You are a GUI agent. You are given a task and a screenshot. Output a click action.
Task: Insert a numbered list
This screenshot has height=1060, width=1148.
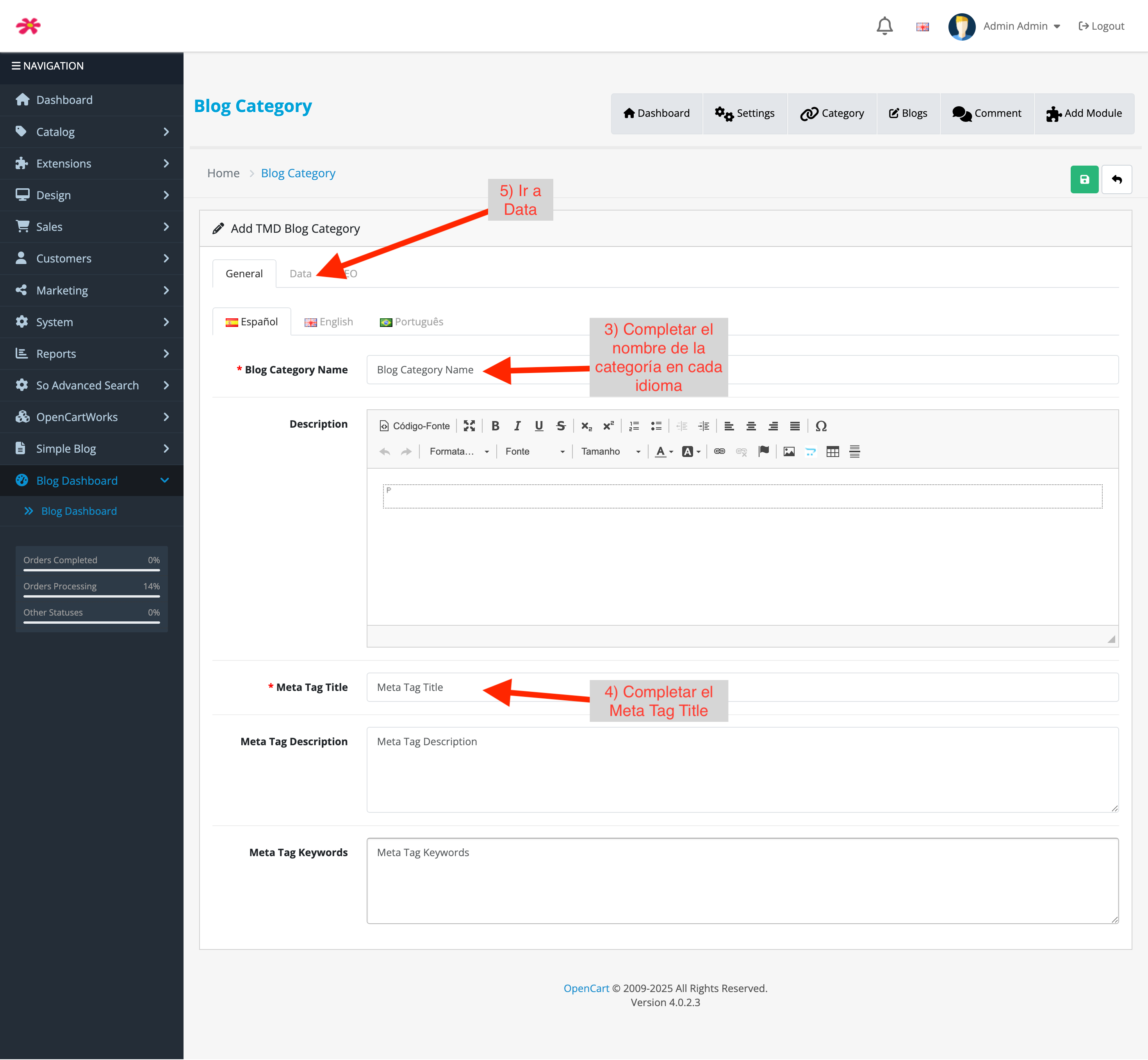coord(634,426)
